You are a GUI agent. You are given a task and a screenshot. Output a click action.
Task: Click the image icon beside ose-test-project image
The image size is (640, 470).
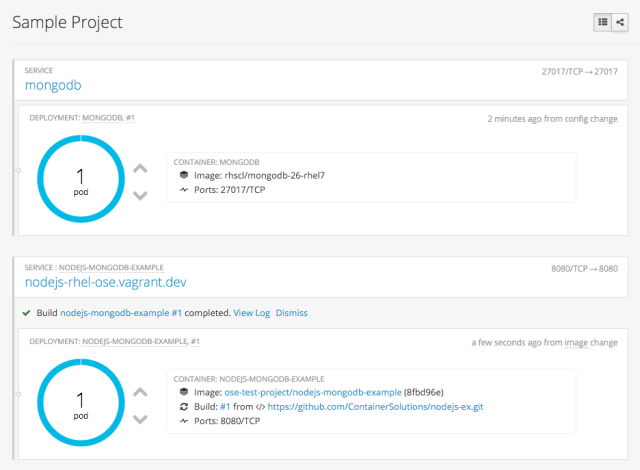(x=184, y=392)
